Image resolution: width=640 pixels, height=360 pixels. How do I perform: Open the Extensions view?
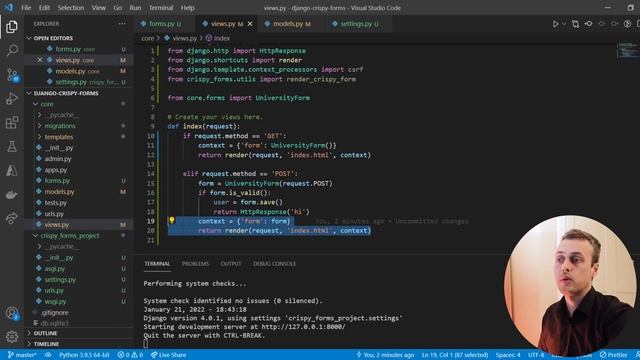(x=12, y=122)
